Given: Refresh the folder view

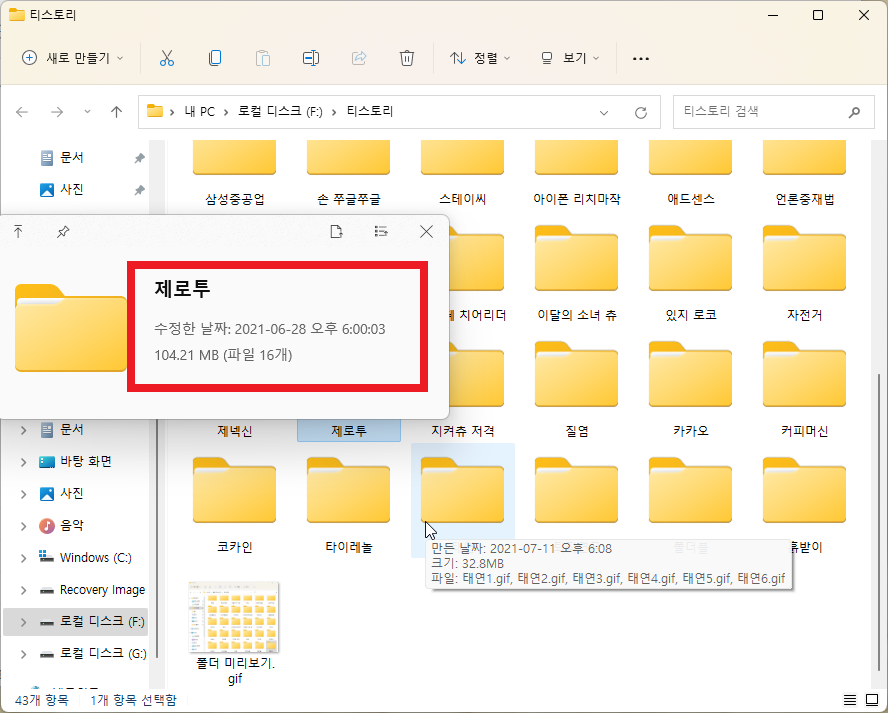Looking at the screenshot, I should (x=641, y=113).
